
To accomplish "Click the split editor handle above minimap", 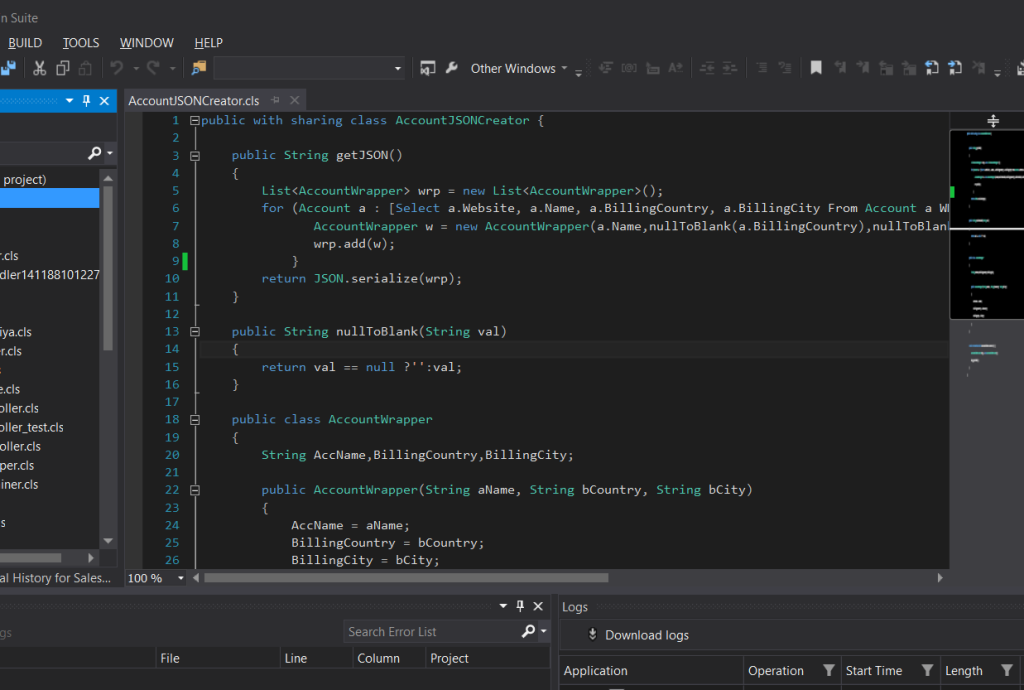I will pyautogui.click(x=992, y=120).
